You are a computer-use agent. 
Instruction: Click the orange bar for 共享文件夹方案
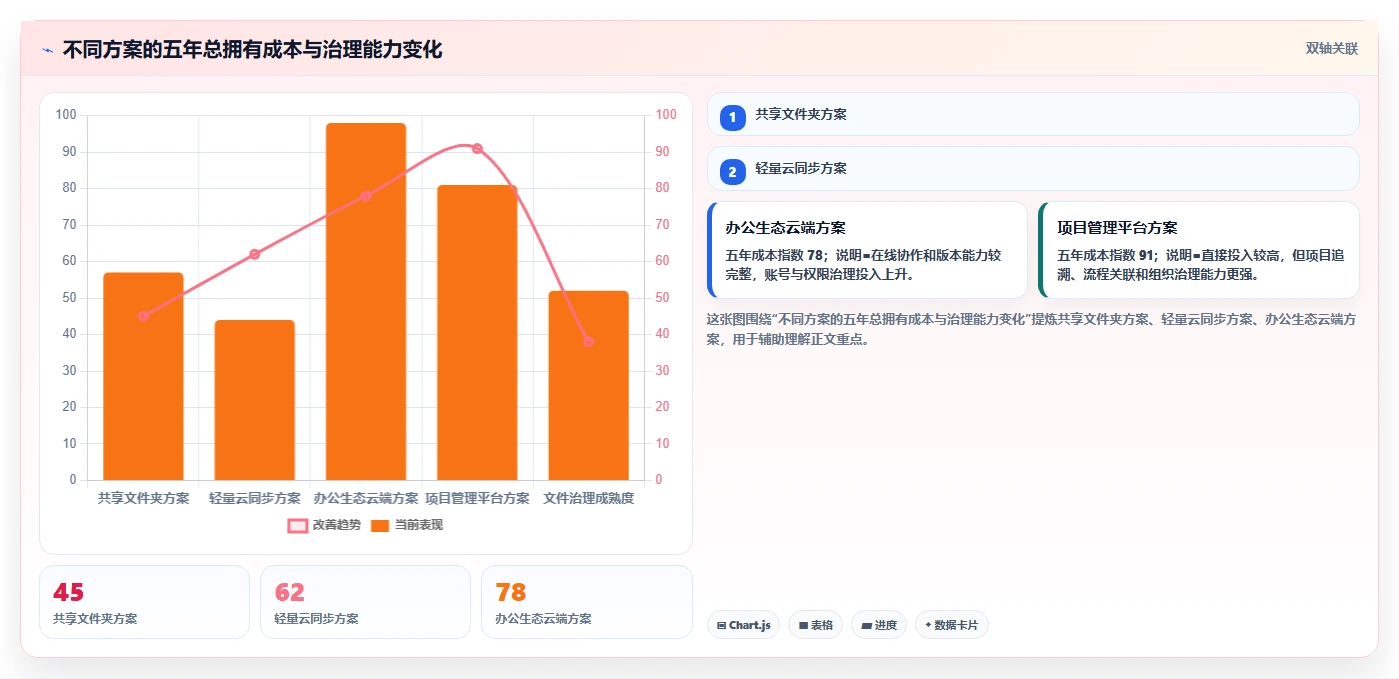tap(143, 376)
